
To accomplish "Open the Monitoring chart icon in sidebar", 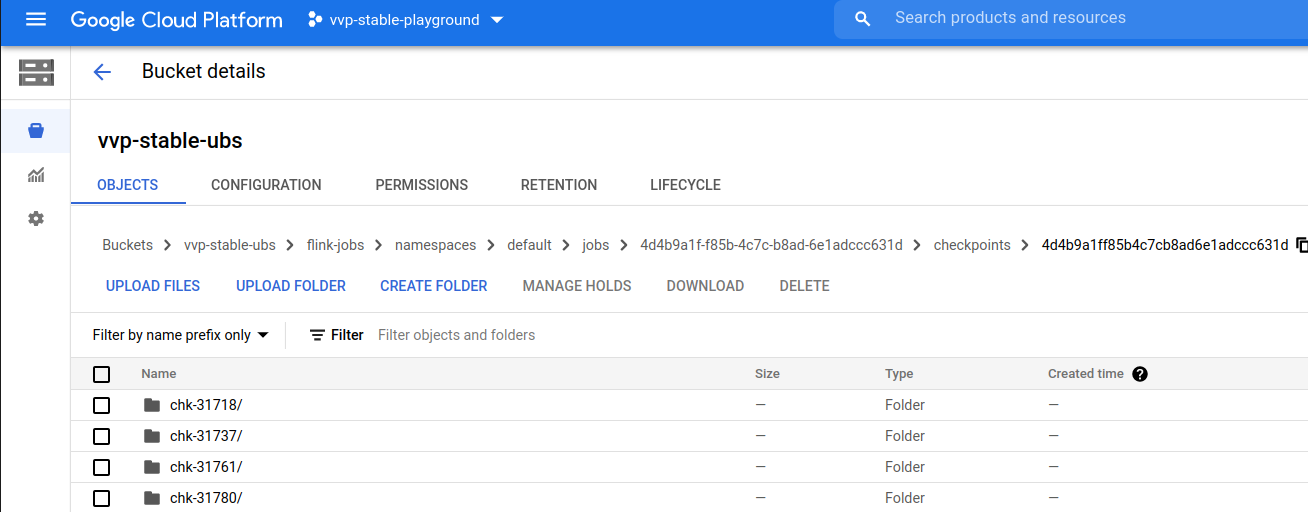I will point(36,175).
